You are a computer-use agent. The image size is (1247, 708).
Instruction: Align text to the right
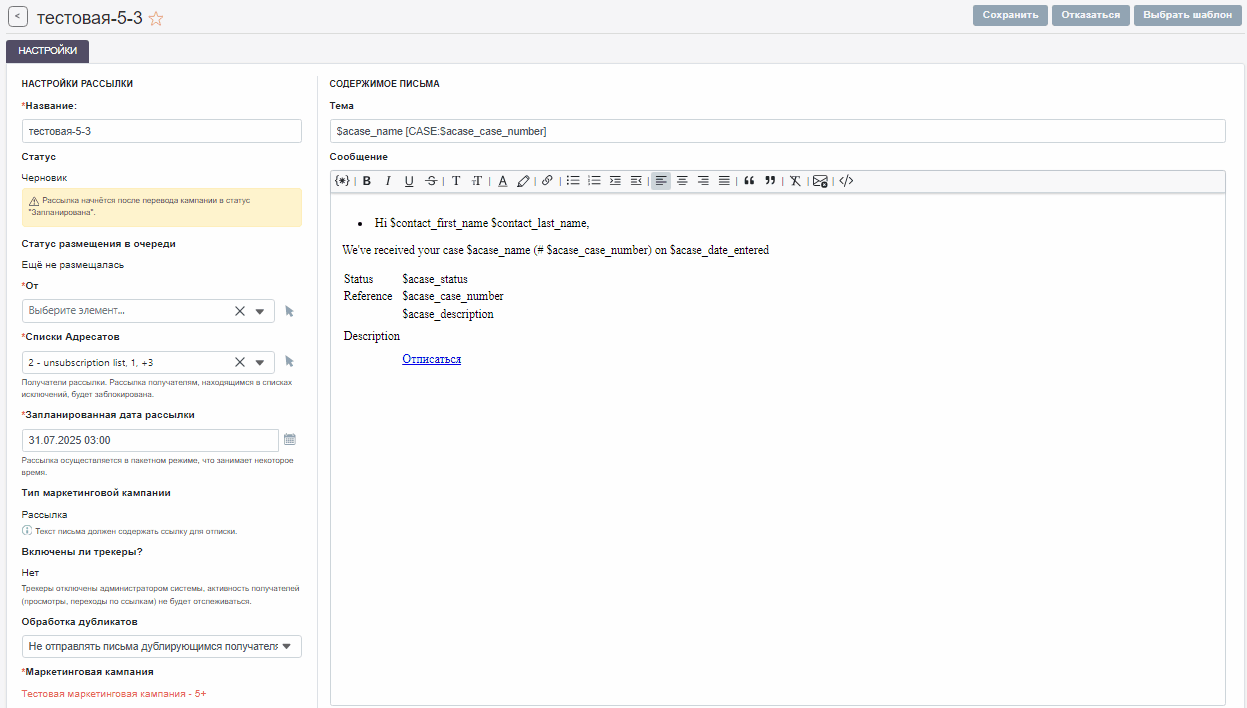point(703,181)
